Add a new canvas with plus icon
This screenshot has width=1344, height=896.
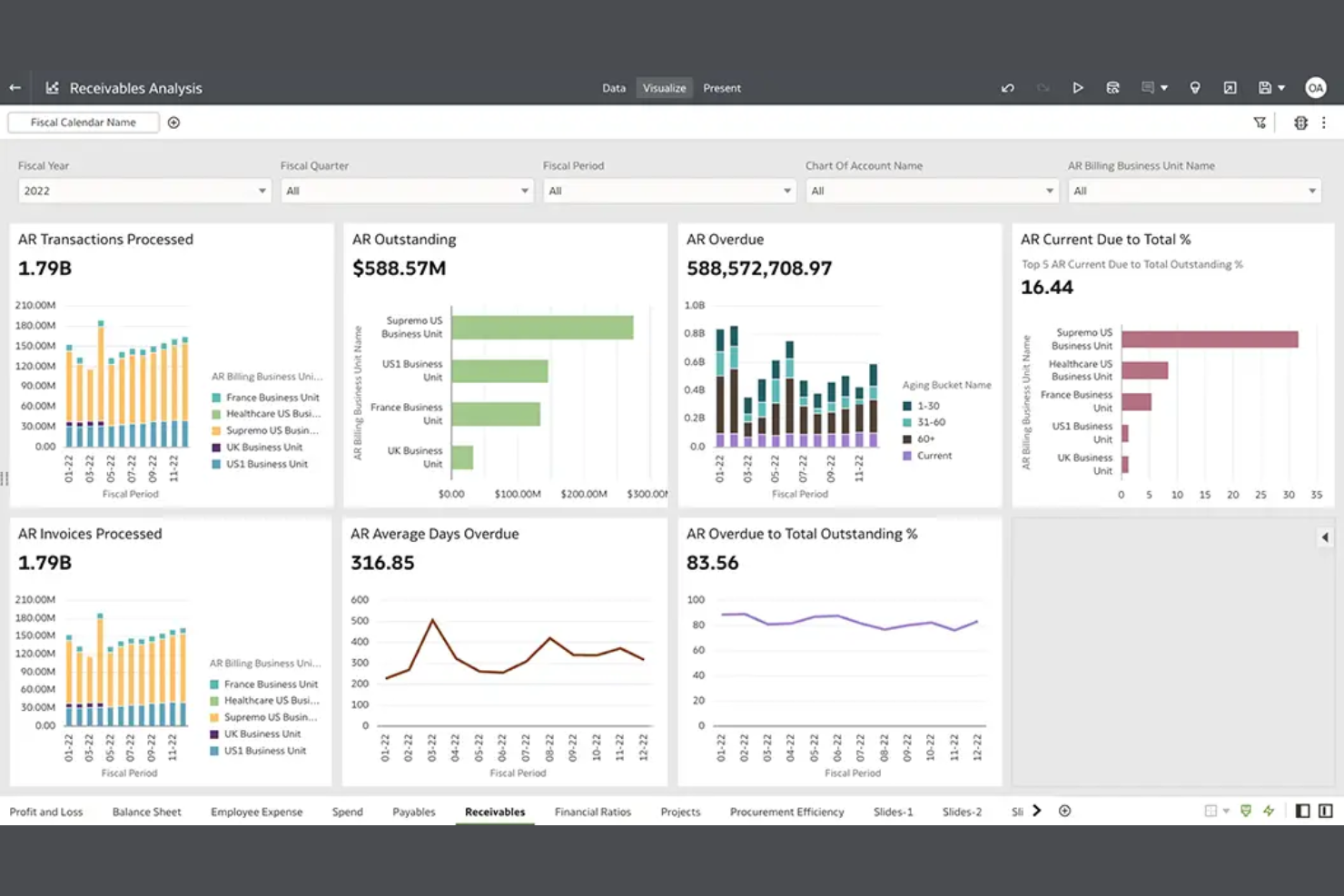point(1065,811)
